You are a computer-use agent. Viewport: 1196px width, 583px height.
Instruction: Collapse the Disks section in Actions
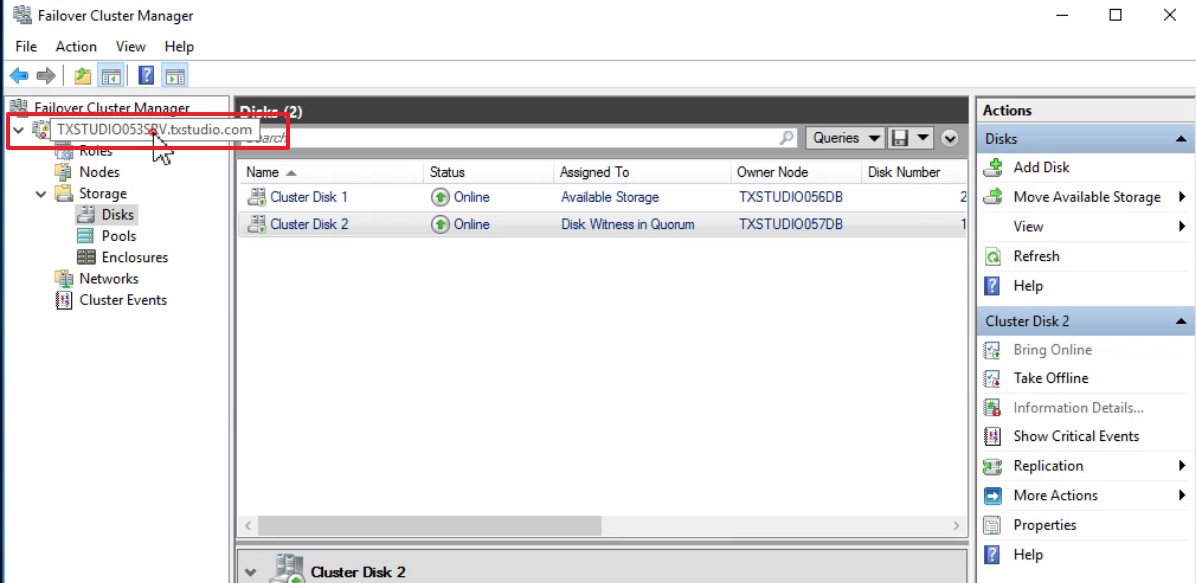click(1181, 139)
